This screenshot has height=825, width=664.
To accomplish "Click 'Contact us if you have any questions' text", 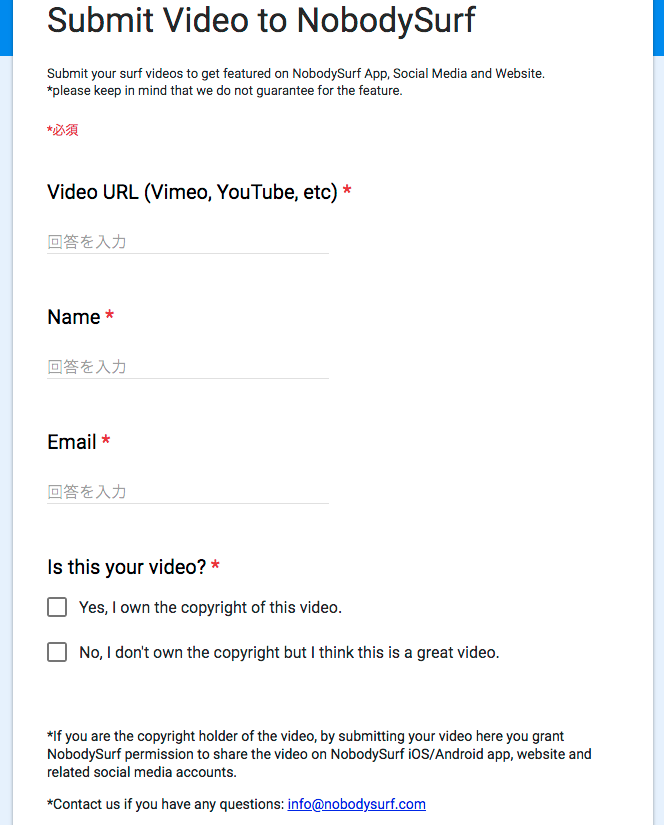I will coord(166,804).
